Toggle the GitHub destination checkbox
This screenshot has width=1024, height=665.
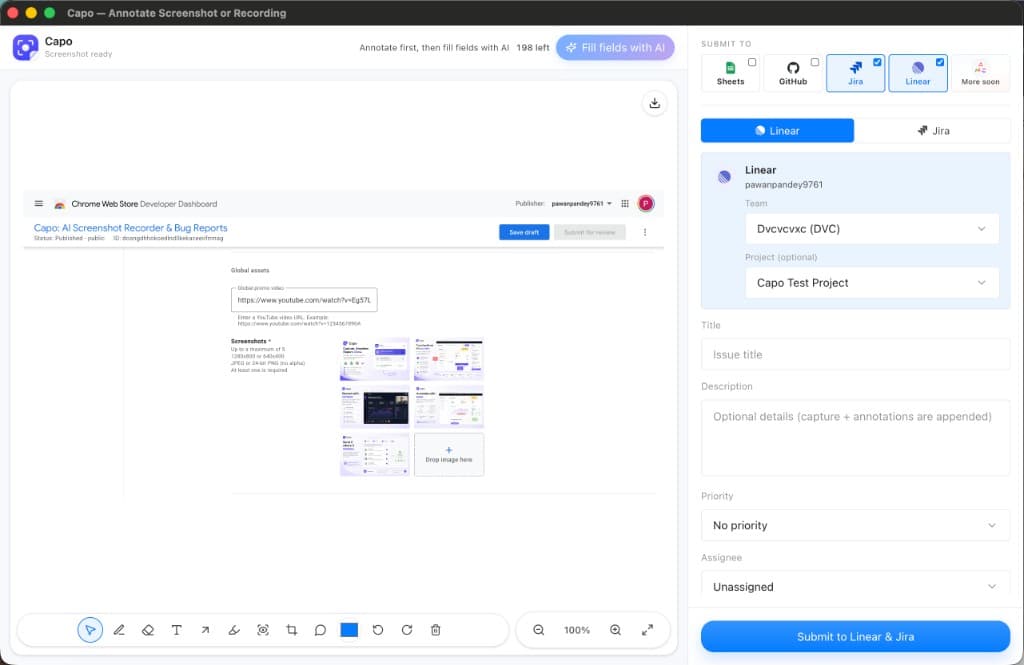pyautogui.click(x=814, y=62)
